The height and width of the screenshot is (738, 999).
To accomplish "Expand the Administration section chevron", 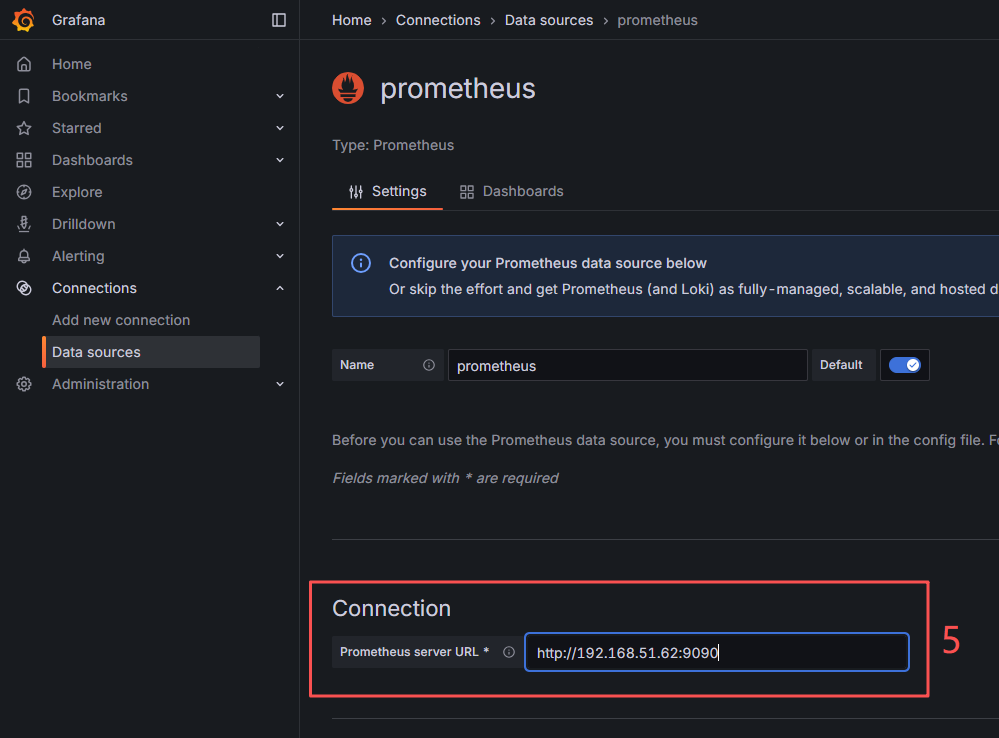I will (280, 384).
